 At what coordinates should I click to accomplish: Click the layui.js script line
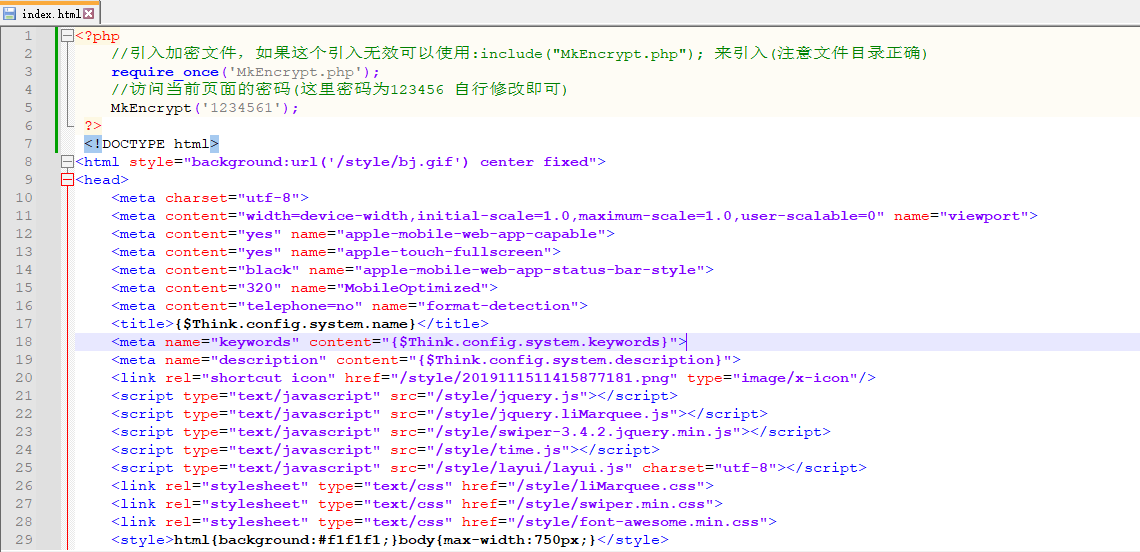[x=489, y=468]
